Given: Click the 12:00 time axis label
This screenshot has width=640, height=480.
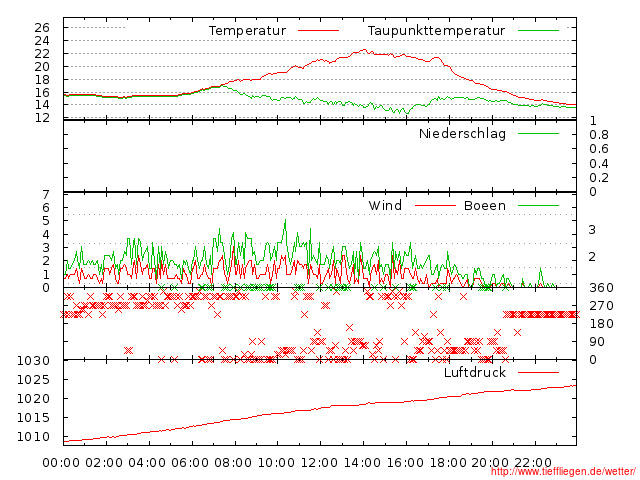Looking at the screenshot, I should (x=319, y=463).
